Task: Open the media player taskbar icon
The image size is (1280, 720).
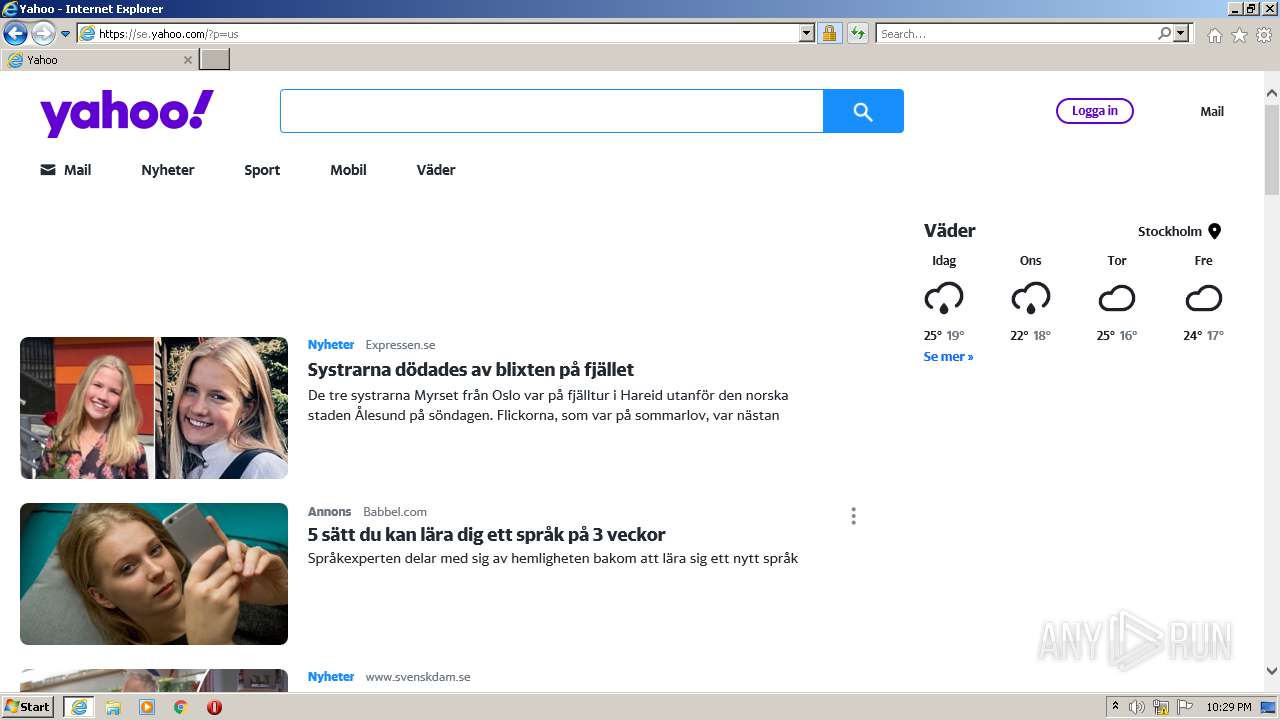Action: tap(147, 707)
